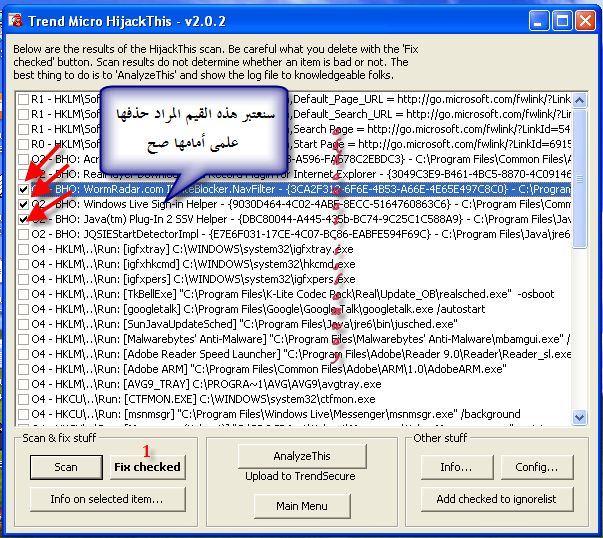Select the Default_Search_URL row text
The image size is (603, 538).
point(301,114)
